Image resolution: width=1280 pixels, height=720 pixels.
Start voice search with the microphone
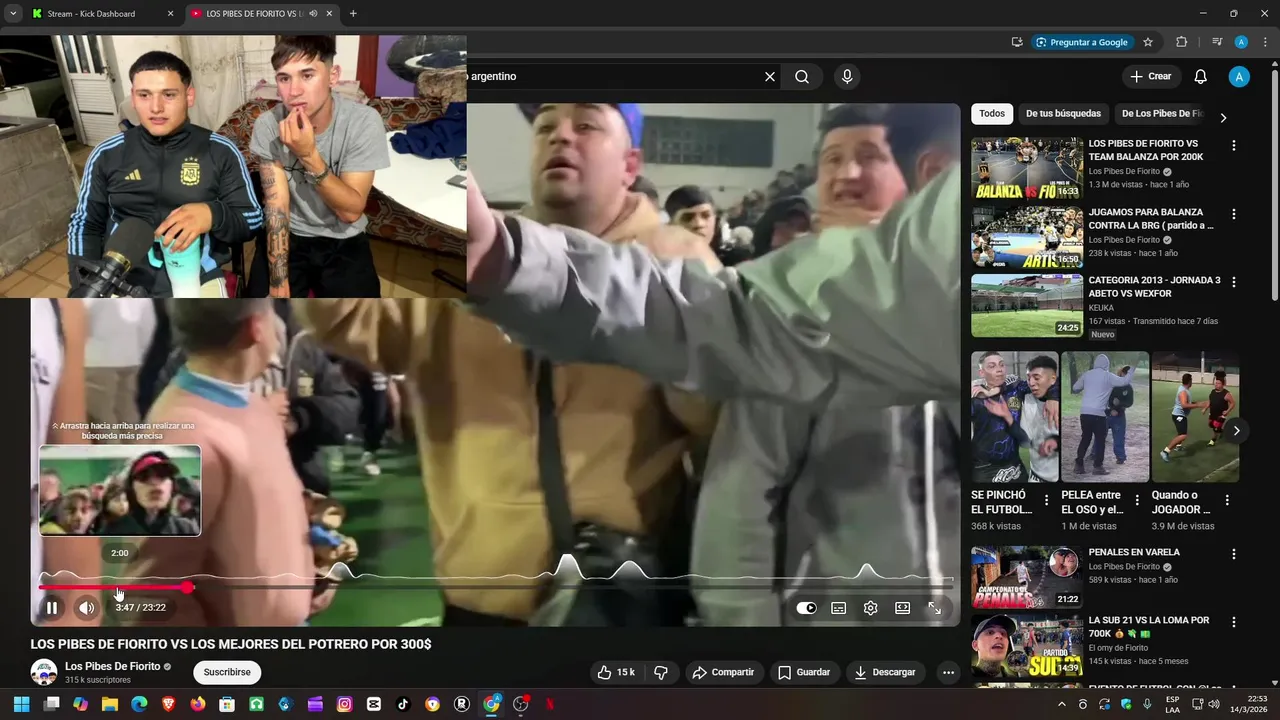coord(847,76)
